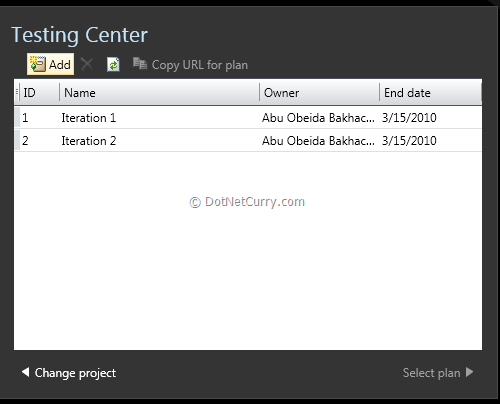Go back via Change project link
This screenshot has height=404, width=500.
[x=75, y=373]
